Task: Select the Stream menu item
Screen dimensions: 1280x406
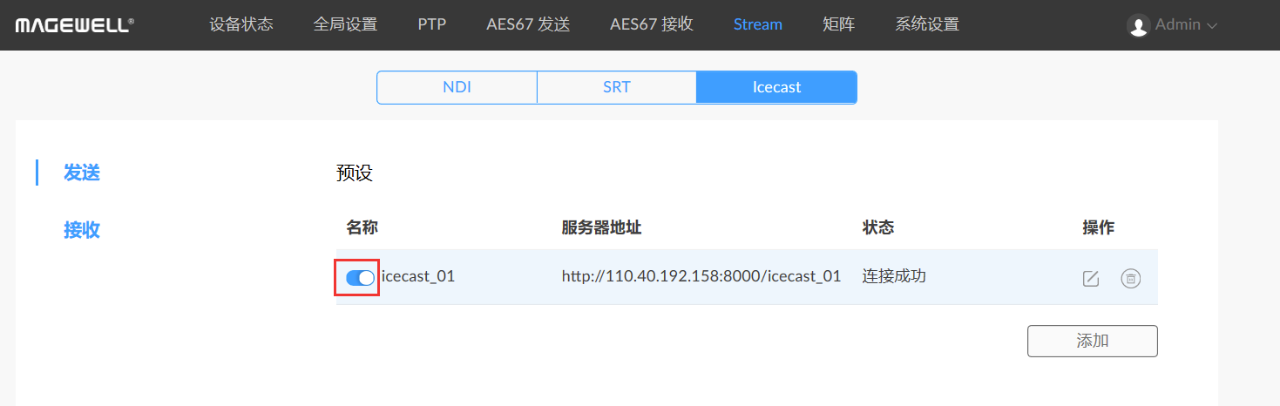Action: coord(757,25)
